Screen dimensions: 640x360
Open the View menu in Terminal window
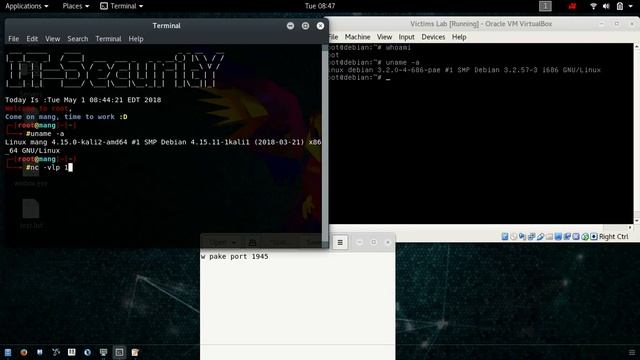point(52,39)
